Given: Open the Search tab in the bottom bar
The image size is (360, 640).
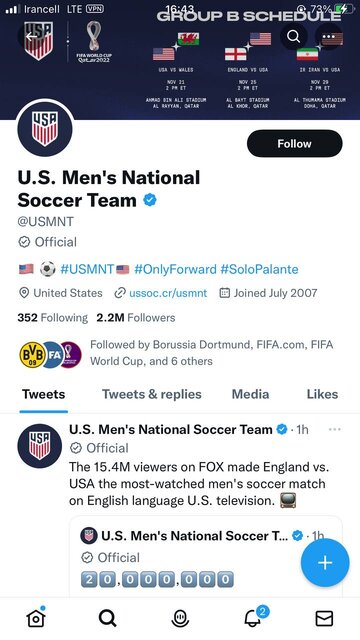Looking at the screenshot, I should pyautogui.click(x=108, y=618).
